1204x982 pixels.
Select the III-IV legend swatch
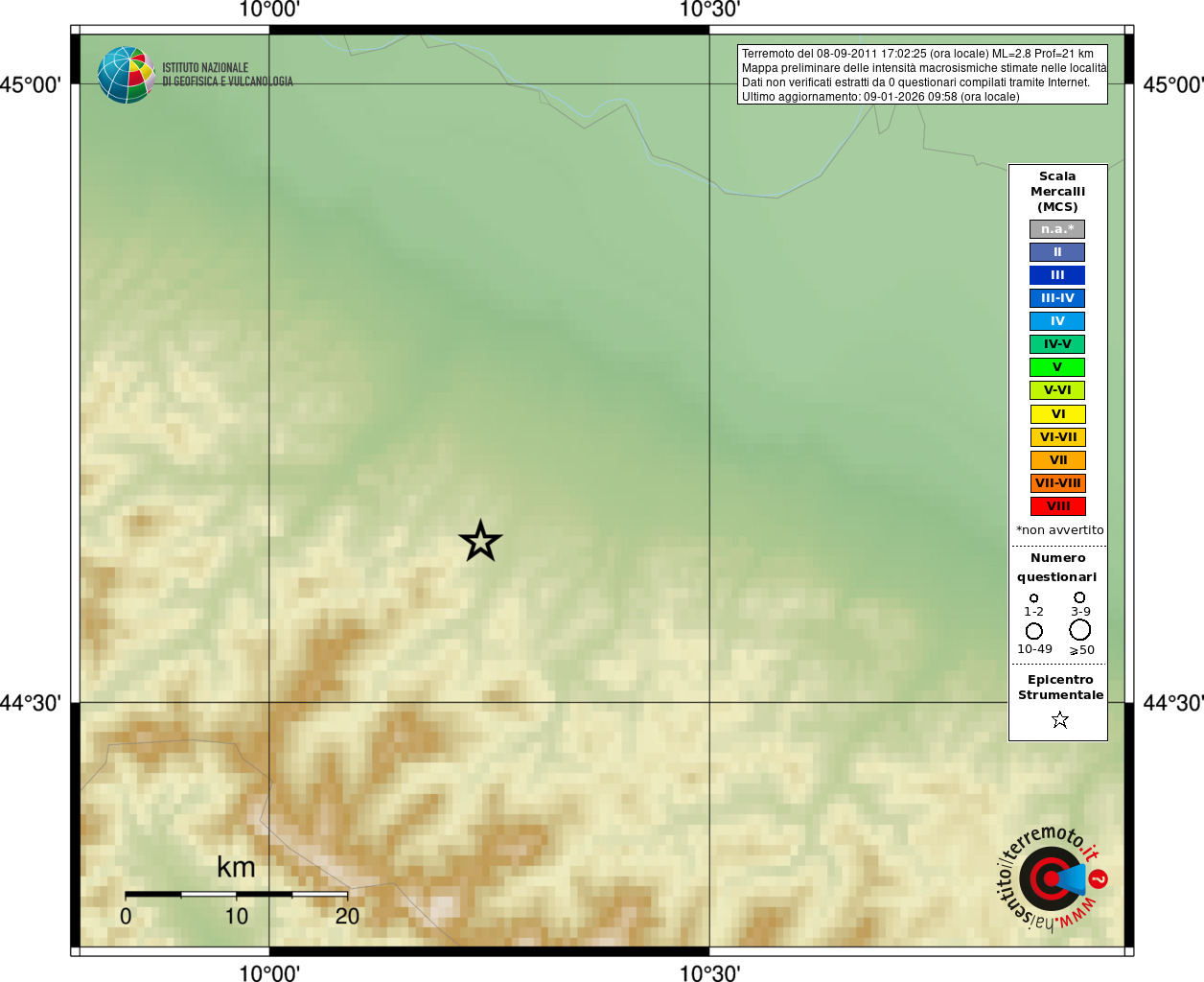click(x=1057, y=298)
